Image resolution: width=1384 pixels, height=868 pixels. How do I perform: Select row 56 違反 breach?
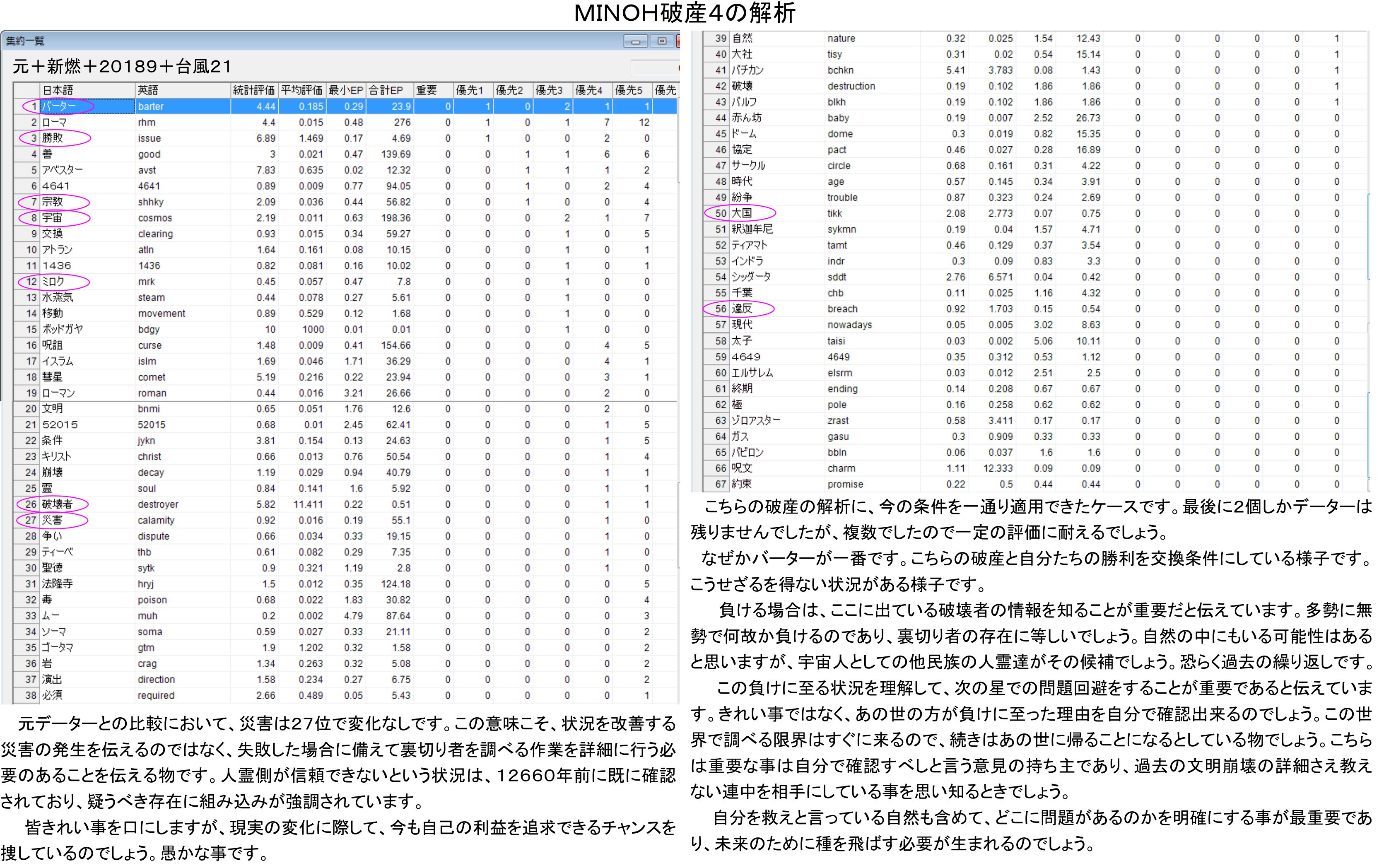(x=742, y=309)
